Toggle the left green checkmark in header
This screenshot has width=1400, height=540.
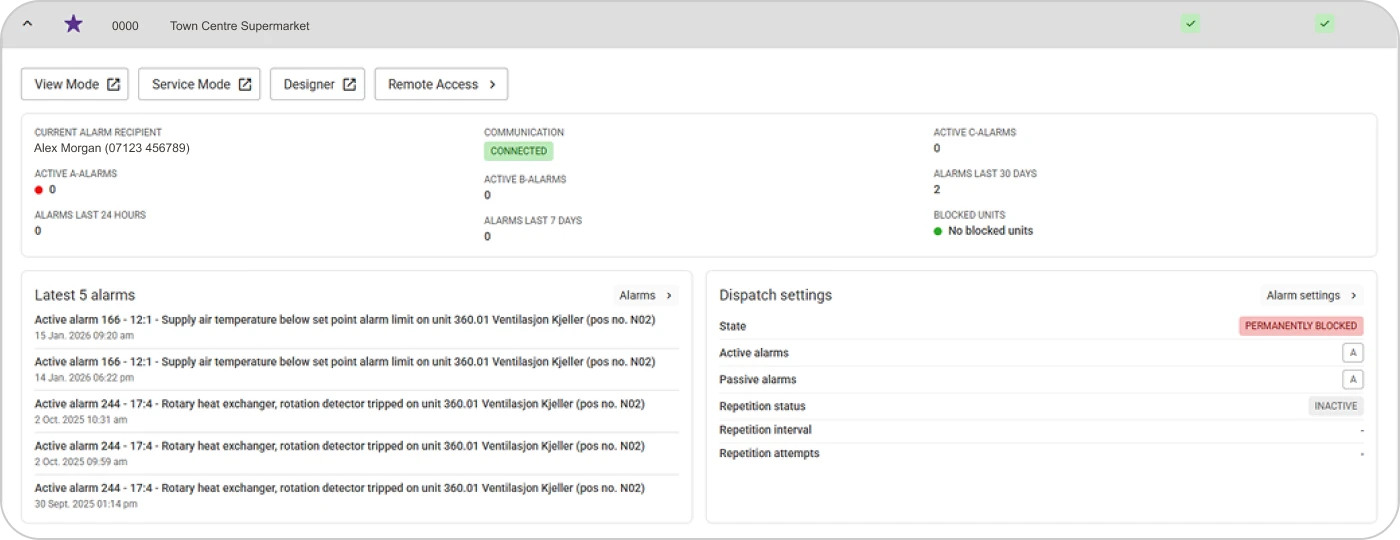click(1190, 24)
